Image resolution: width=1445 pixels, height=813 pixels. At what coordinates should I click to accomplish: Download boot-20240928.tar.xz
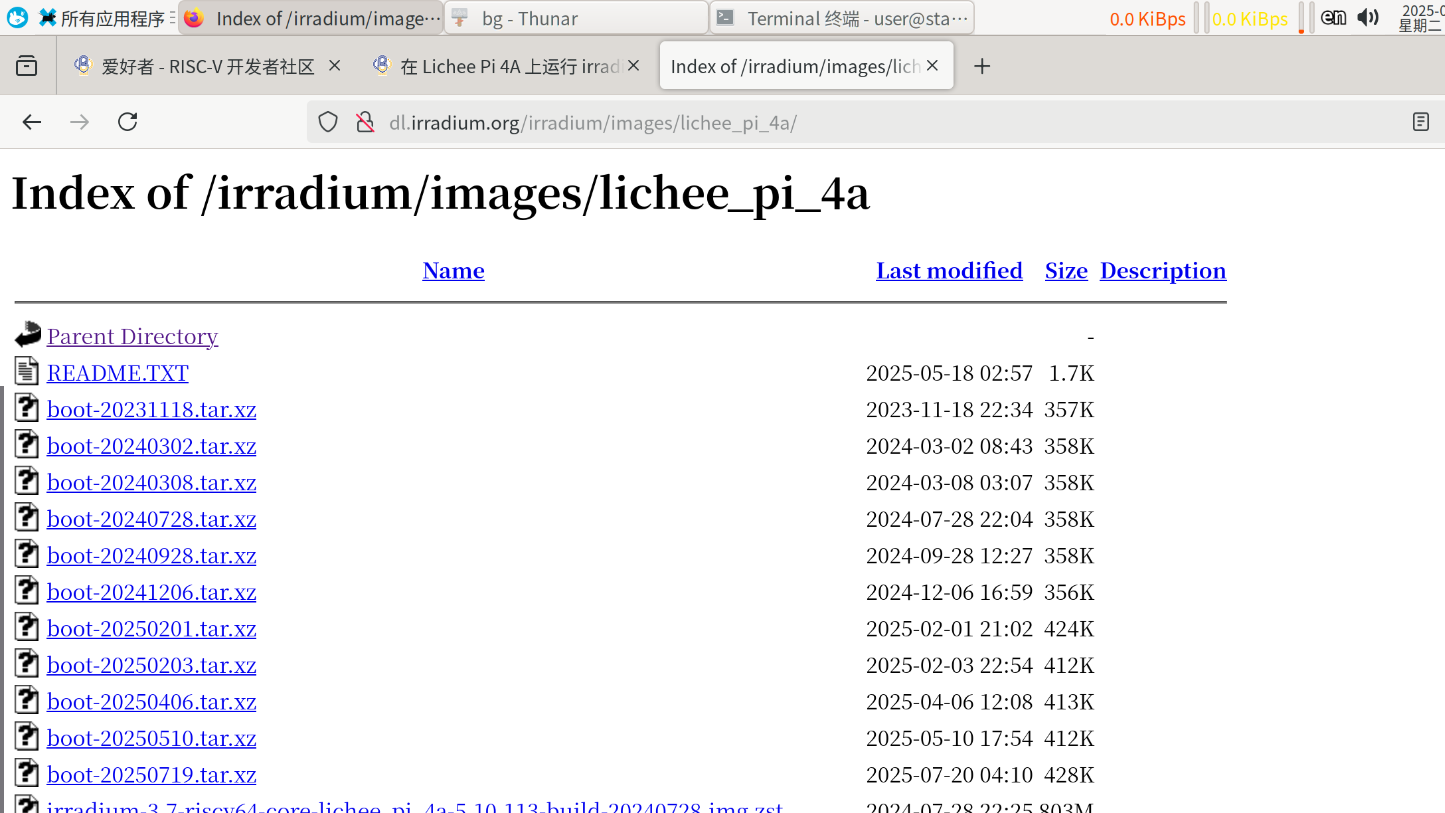(x=151, y=555)
